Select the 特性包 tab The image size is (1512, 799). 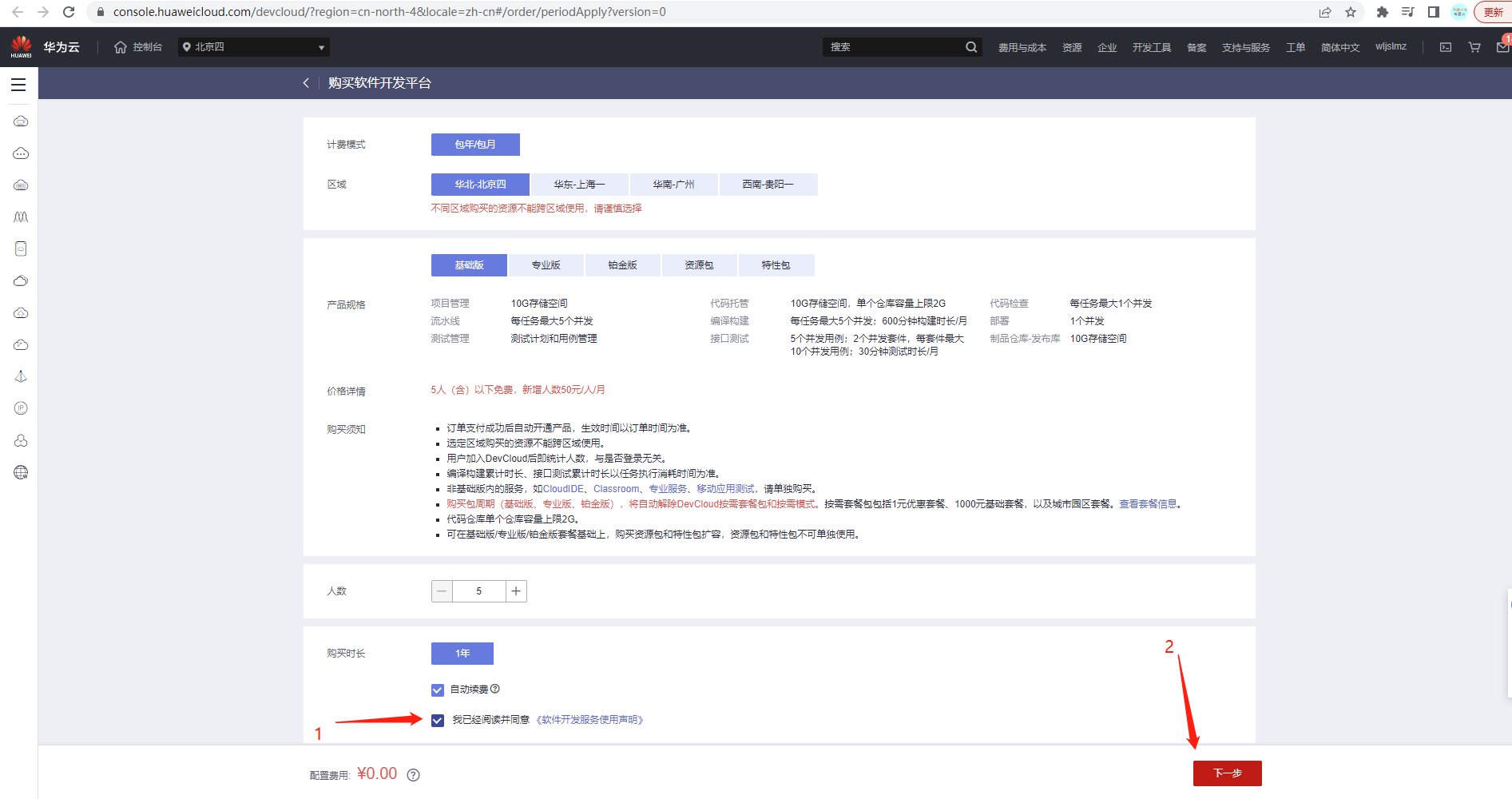776,265
